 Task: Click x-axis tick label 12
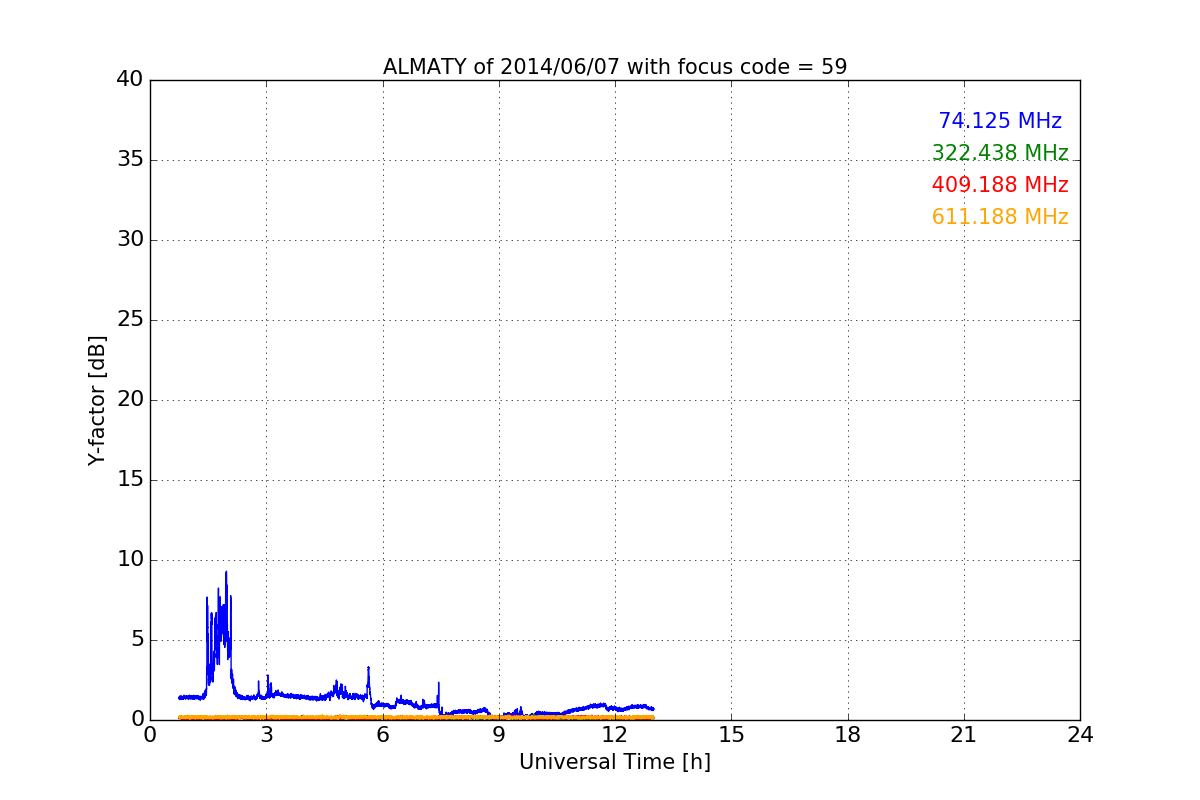pyautogui.click(x=615, y=735)
